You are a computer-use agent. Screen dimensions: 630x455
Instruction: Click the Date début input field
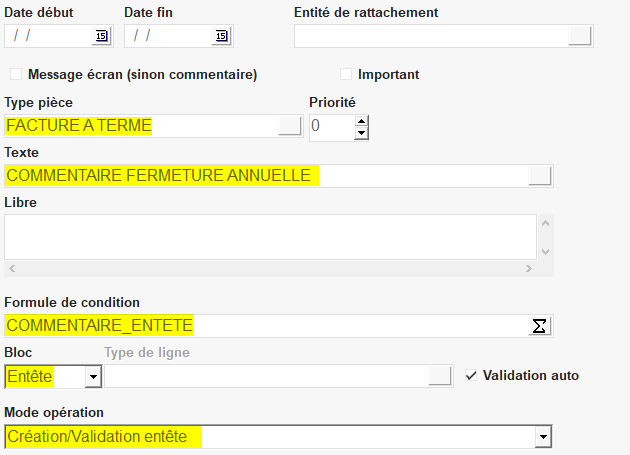point(50,36)
